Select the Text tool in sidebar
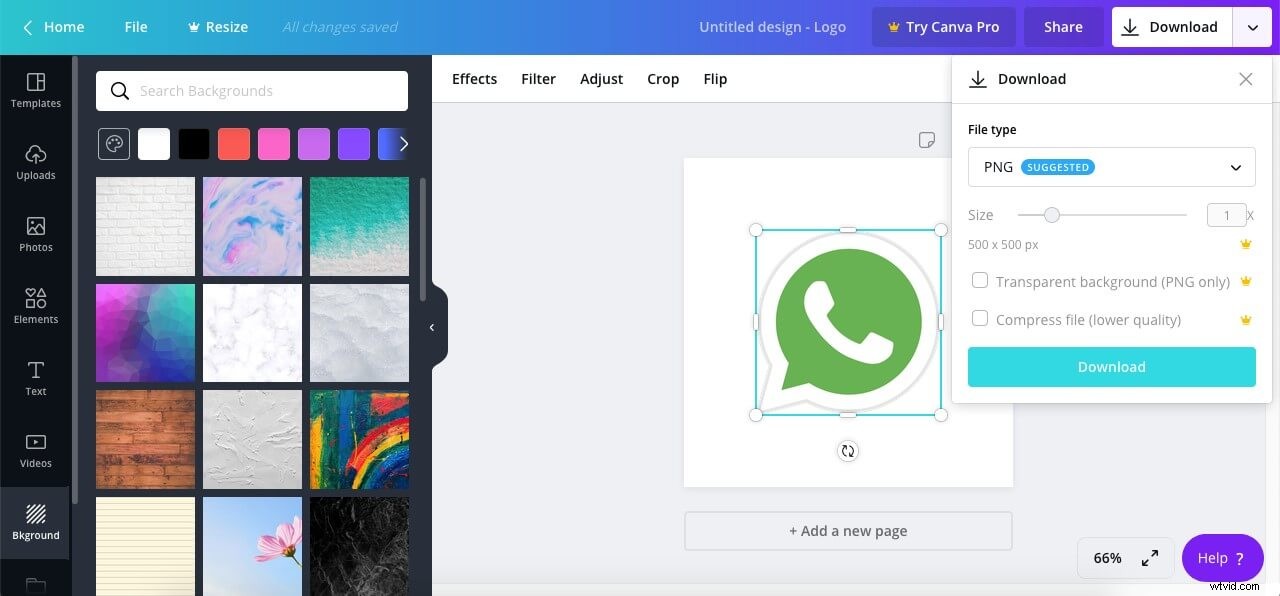 (35, 378)
